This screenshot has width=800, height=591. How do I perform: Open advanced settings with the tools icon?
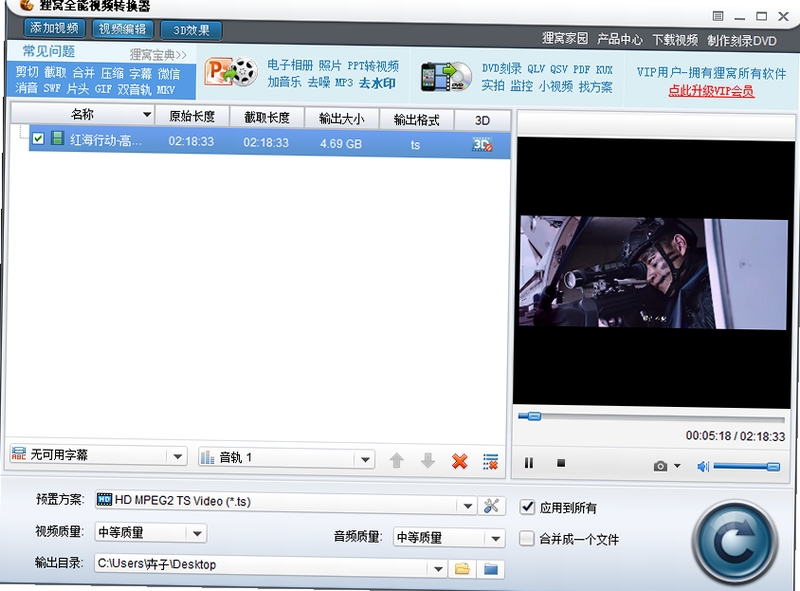491,506
